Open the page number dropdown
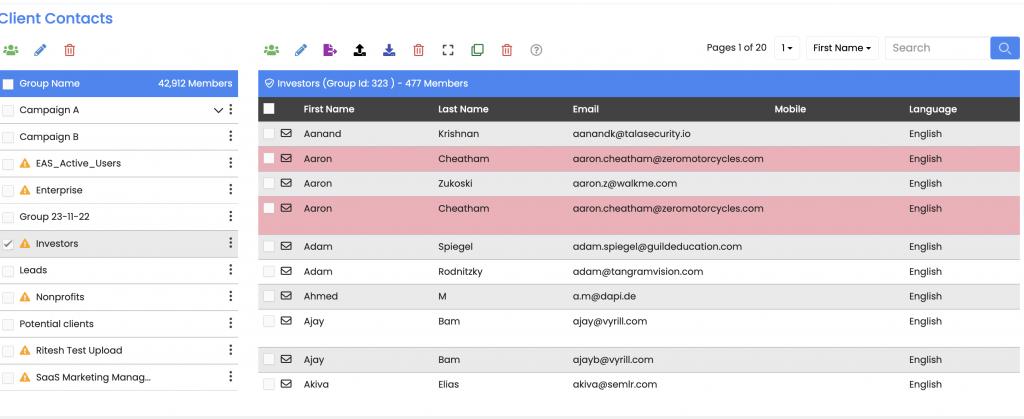This screenshot has height=419, width=1024. 787,48
